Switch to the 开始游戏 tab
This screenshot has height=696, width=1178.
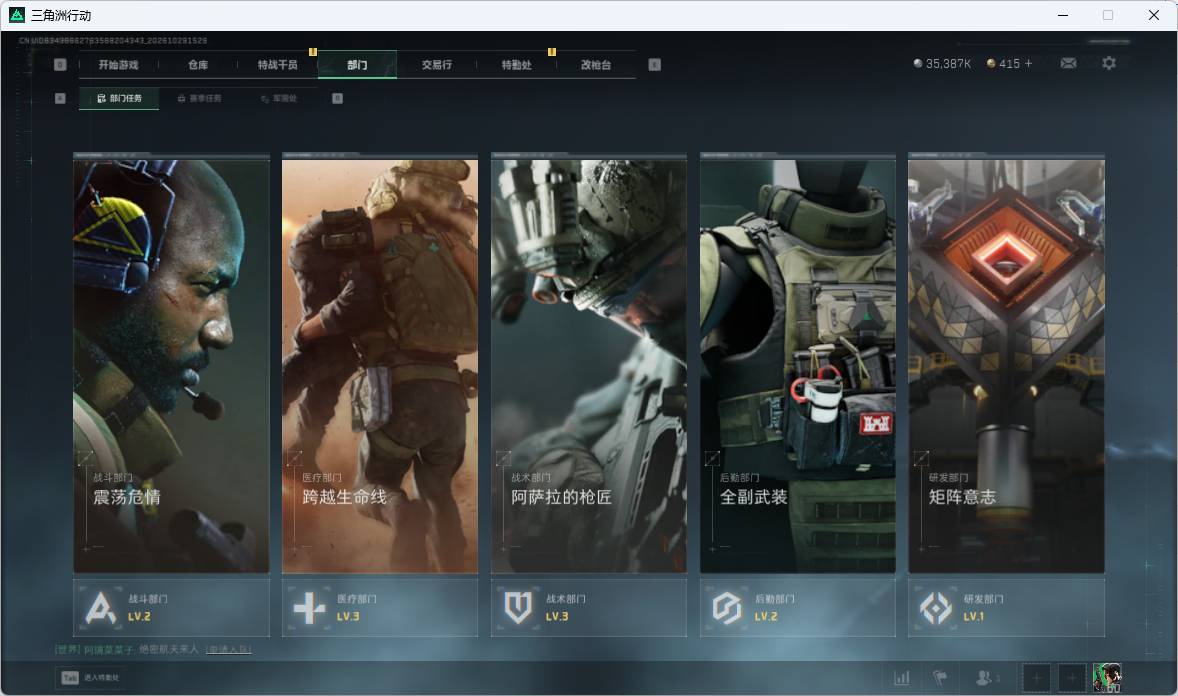pos(119,65)
